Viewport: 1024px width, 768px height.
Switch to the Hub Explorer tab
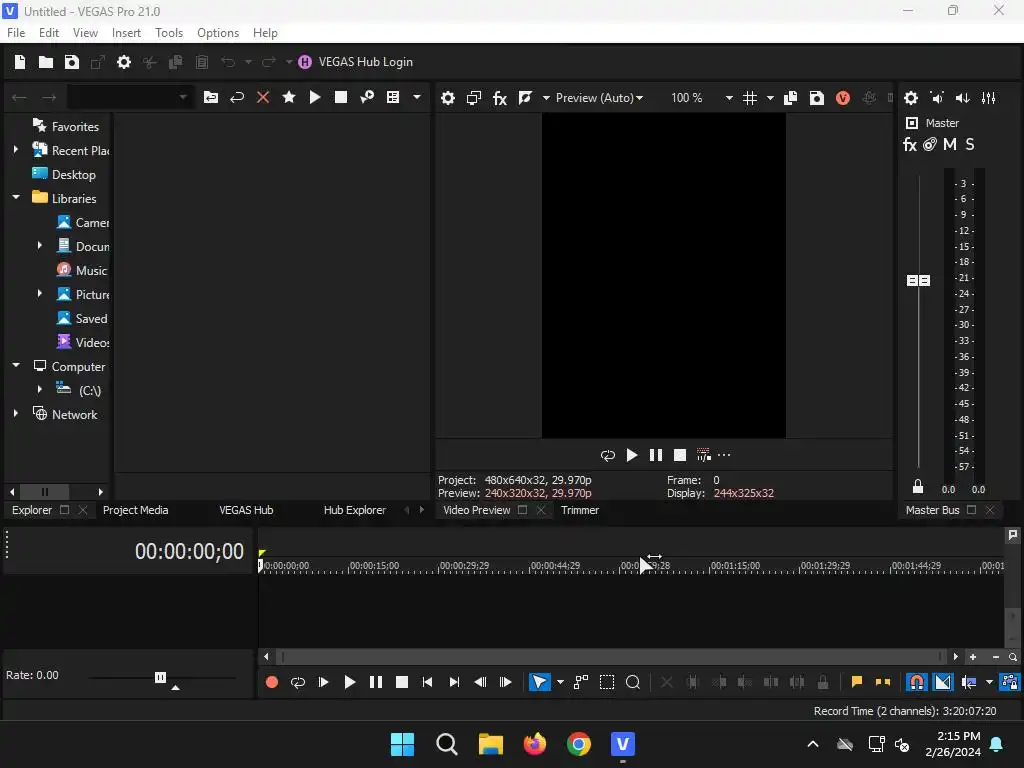(x=355, y=510)
